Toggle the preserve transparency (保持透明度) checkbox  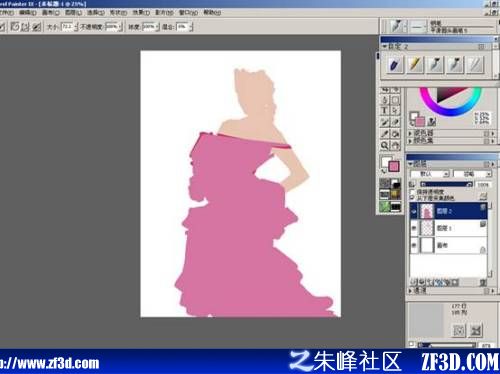413,192
